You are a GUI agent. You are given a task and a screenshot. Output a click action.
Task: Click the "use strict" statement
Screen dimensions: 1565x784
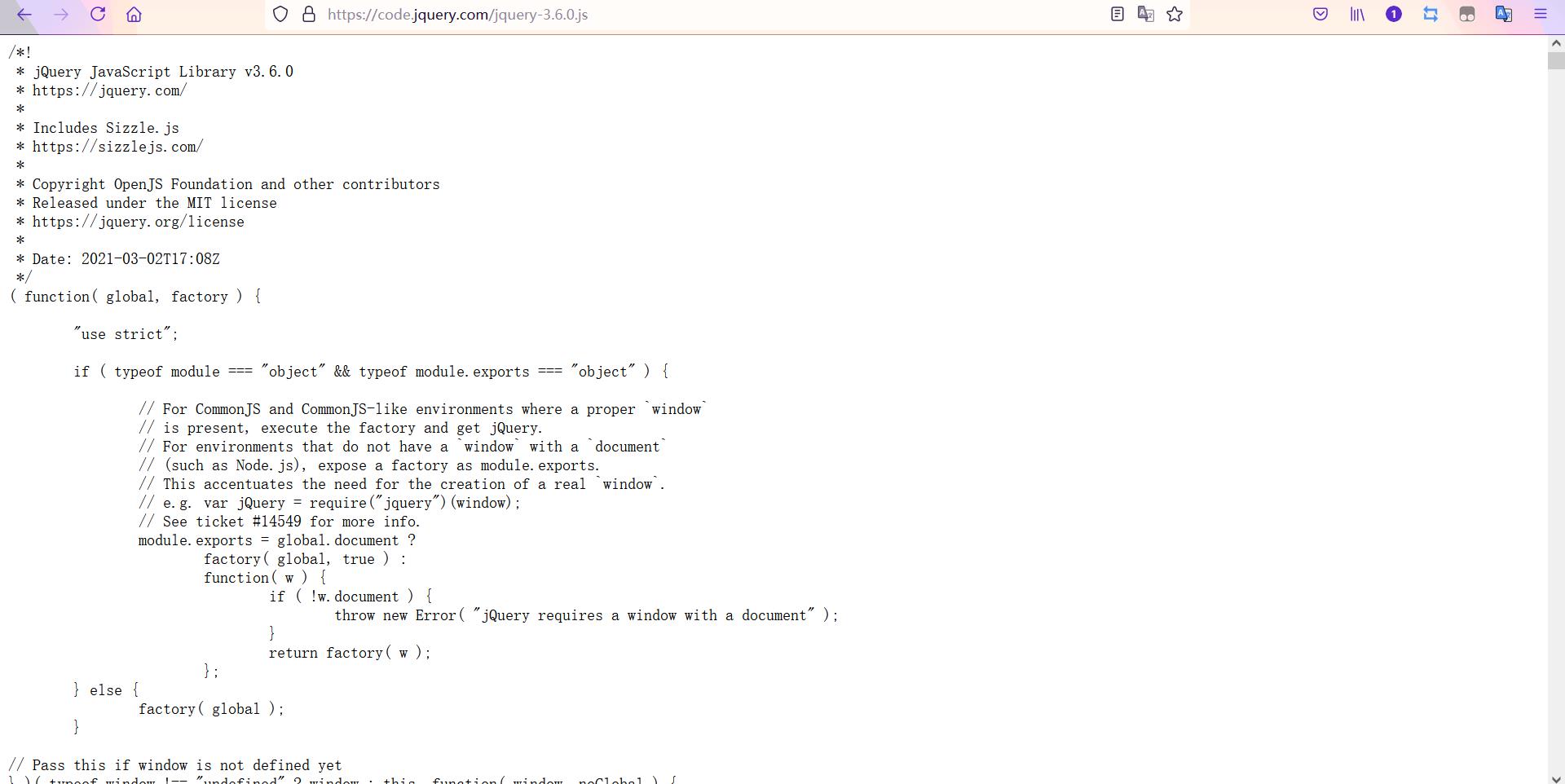pos(126,334)
